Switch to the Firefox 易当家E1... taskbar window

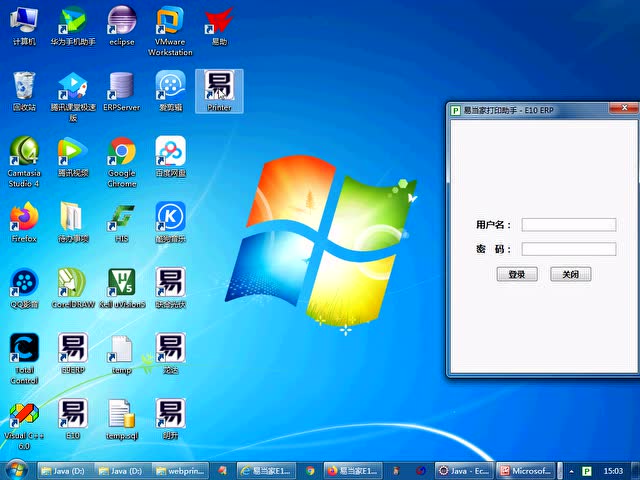pos(353,471)
